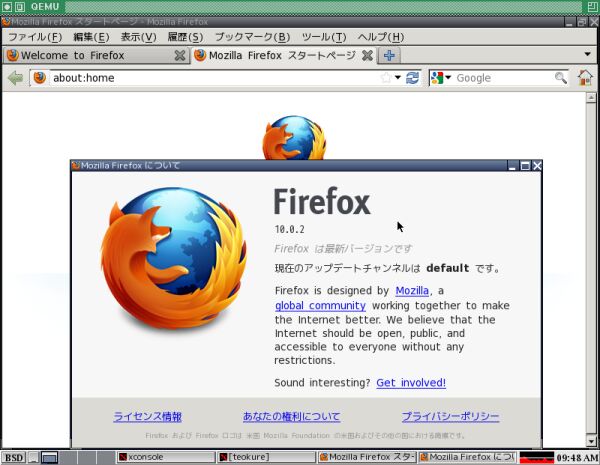Open a new tab with the plus icon
This screenshot has height=465, width=600.
point(389,55)
